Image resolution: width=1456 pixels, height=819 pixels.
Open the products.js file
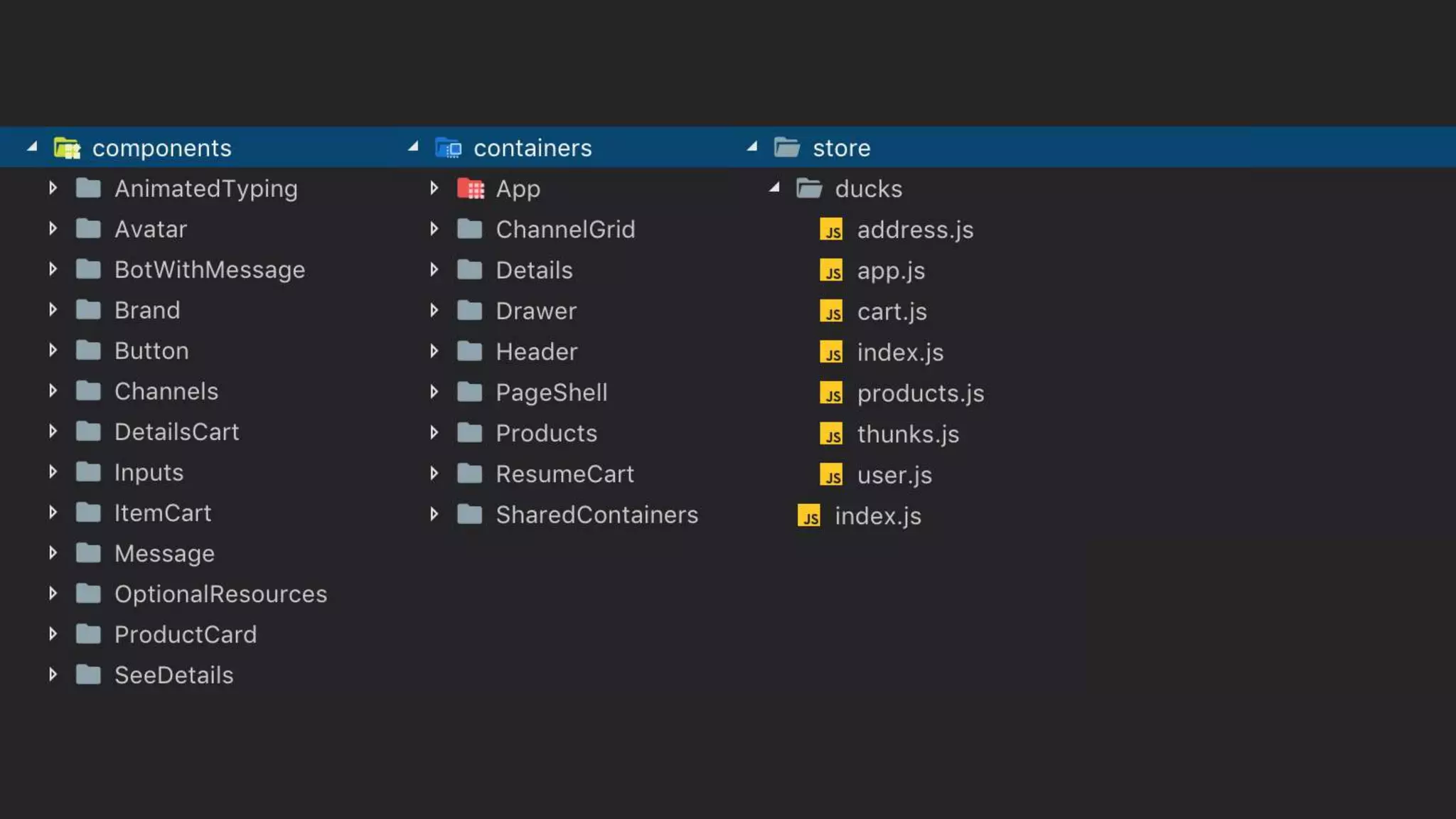tap(920, 393)
